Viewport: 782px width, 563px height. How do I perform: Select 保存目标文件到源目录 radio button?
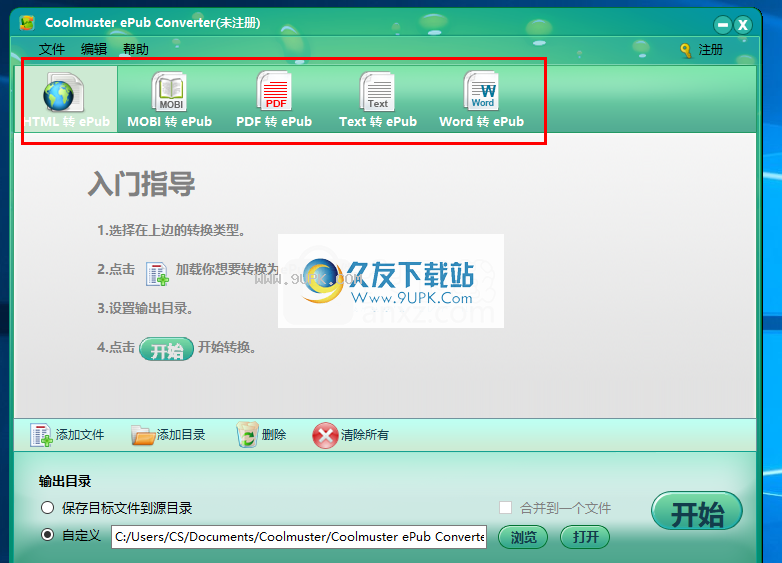[x=47, y=508]
